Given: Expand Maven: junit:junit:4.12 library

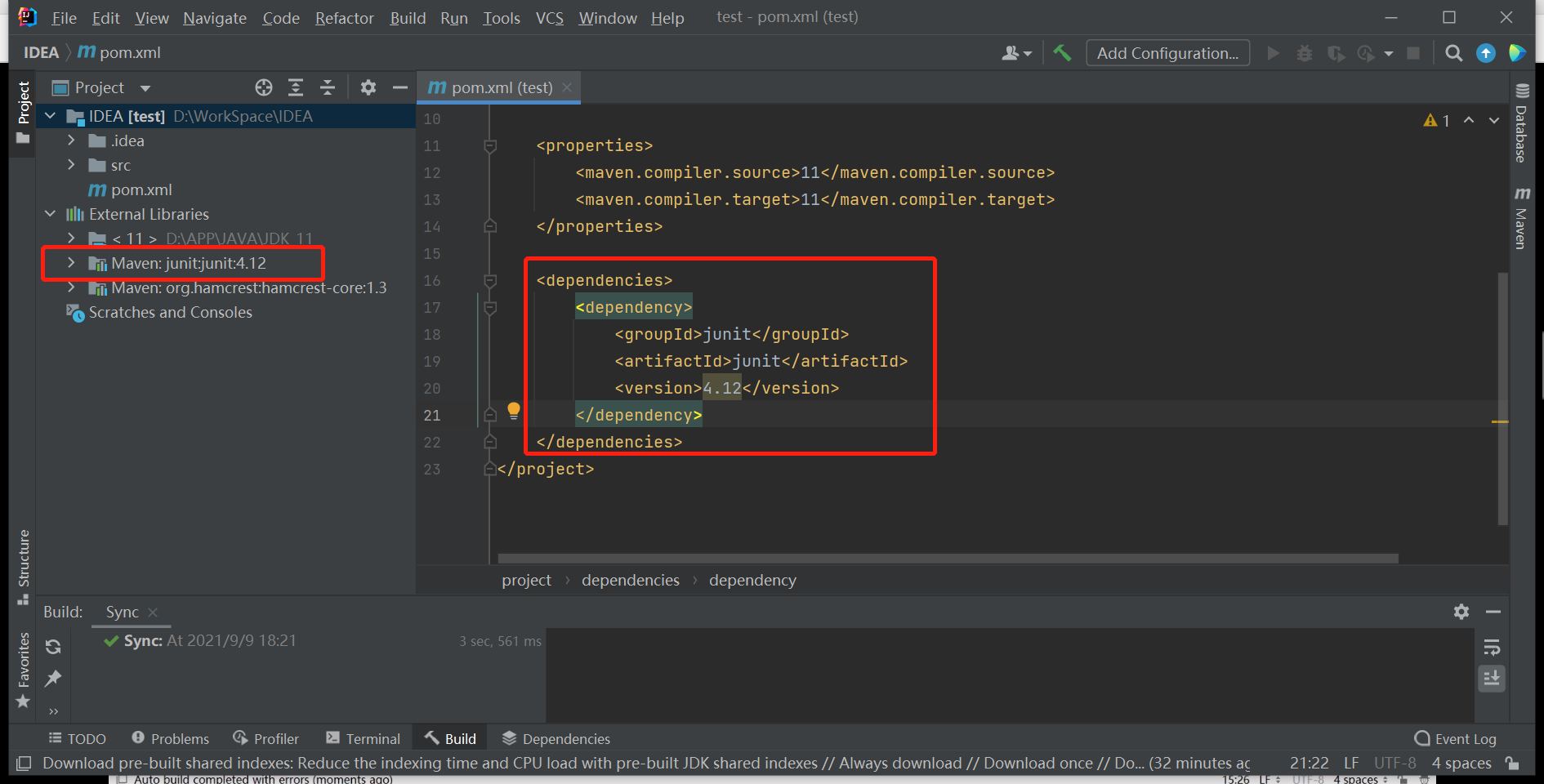Looking at the screenshot, I should tap(71, 263).
